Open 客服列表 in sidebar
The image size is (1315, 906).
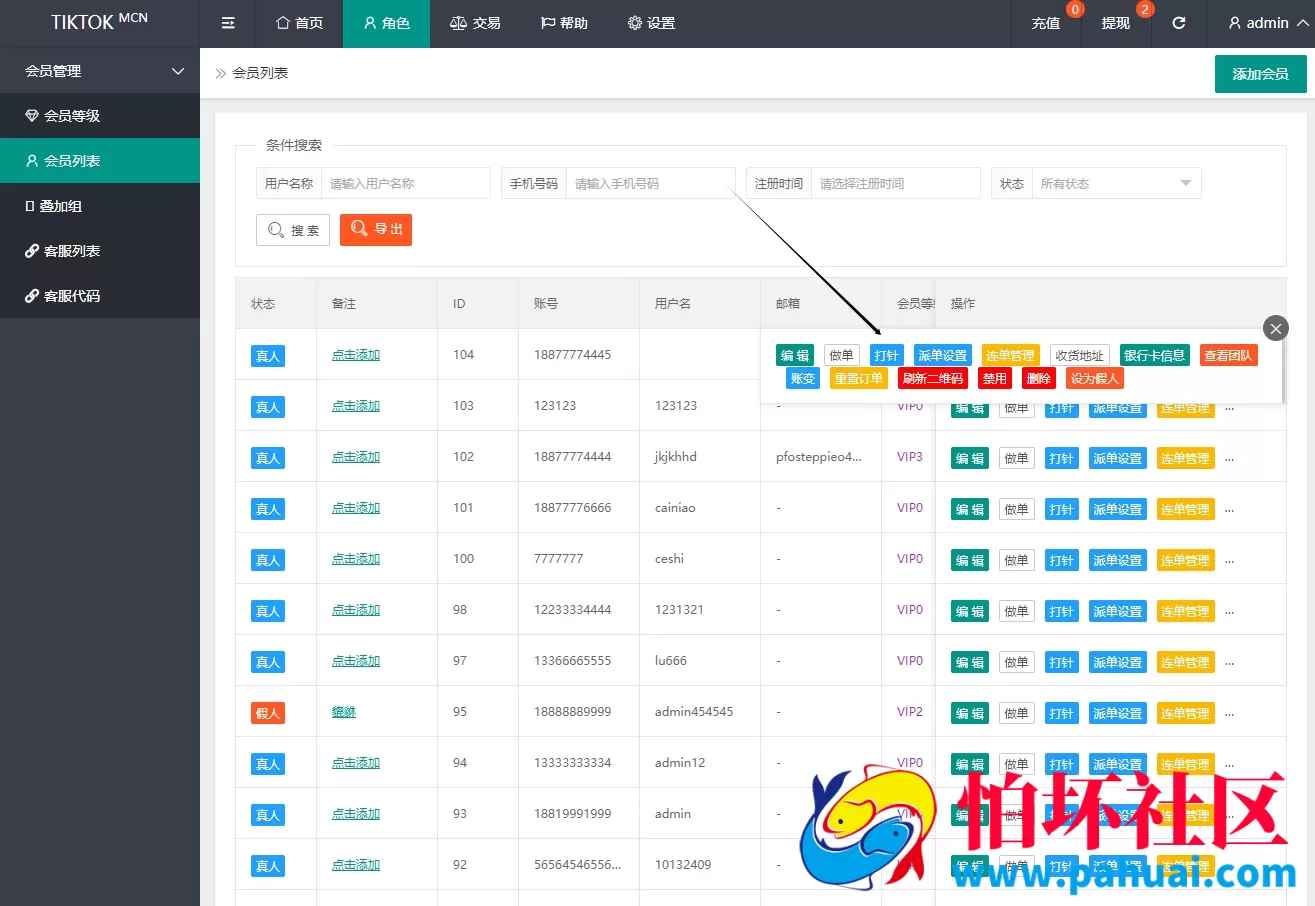pyautogui.click(x=100, y=251)
